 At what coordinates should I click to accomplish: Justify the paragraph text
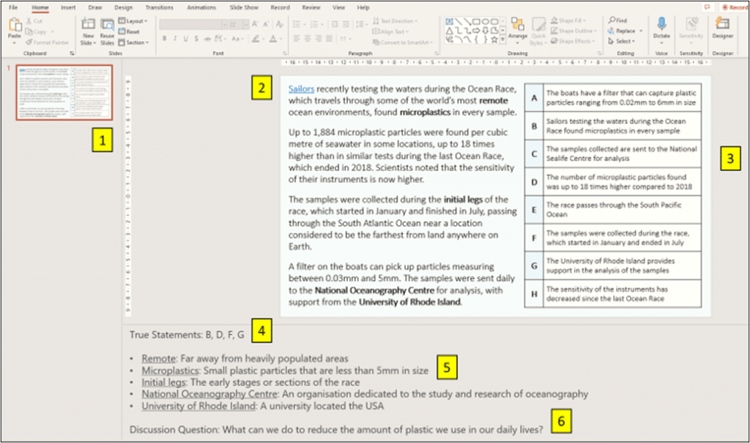point(329,39)
